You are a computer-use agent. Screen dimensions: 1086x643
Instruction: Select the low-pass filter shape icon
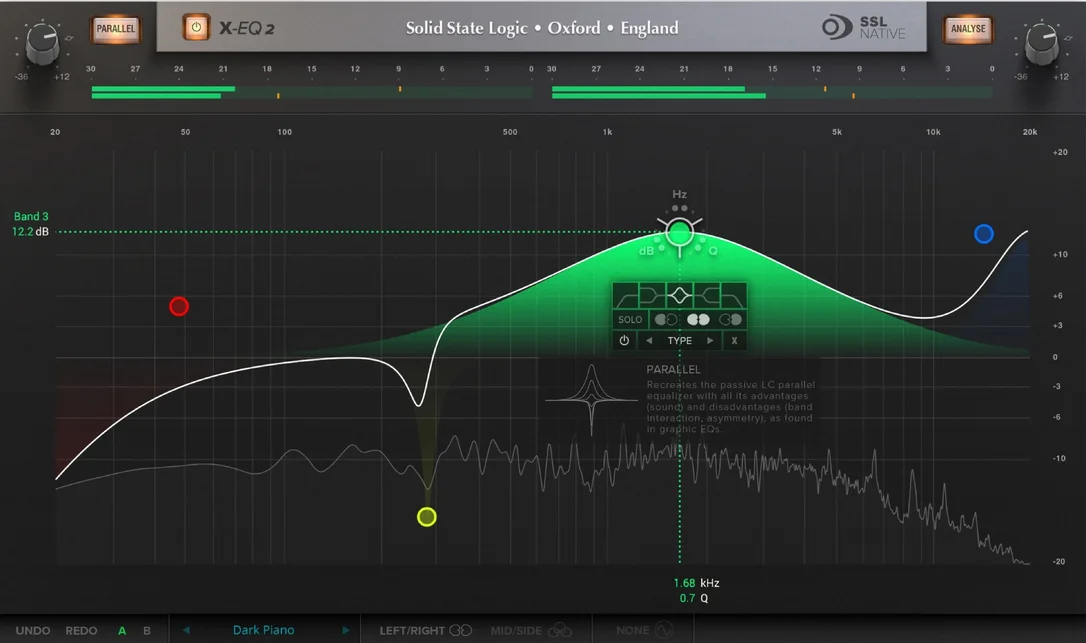point(733,296)
